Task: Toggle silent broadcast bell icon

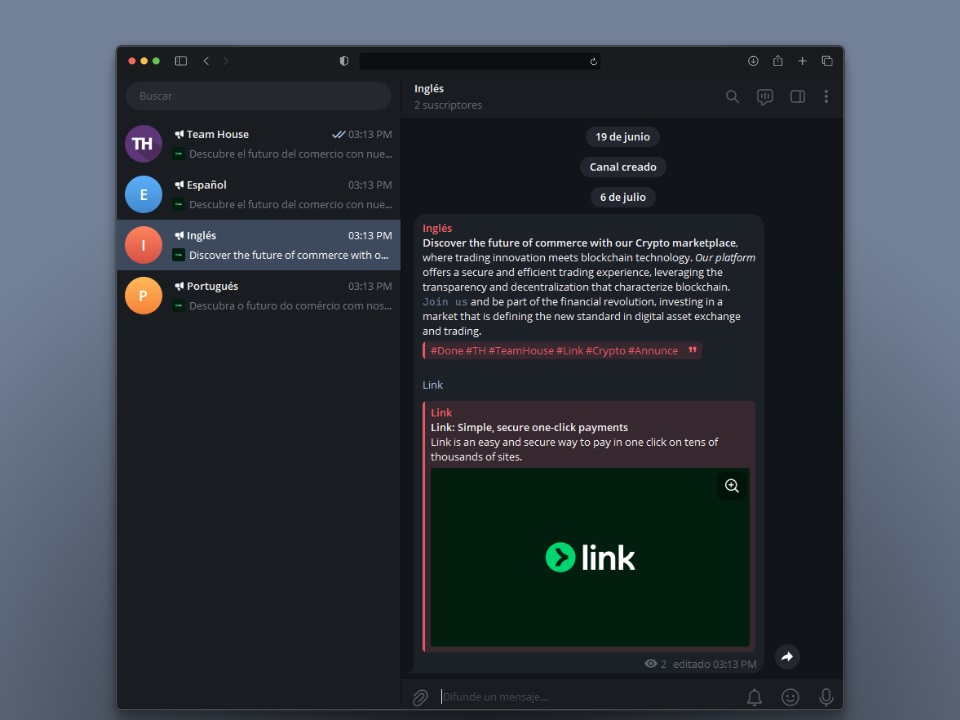Action: [755, 697]
